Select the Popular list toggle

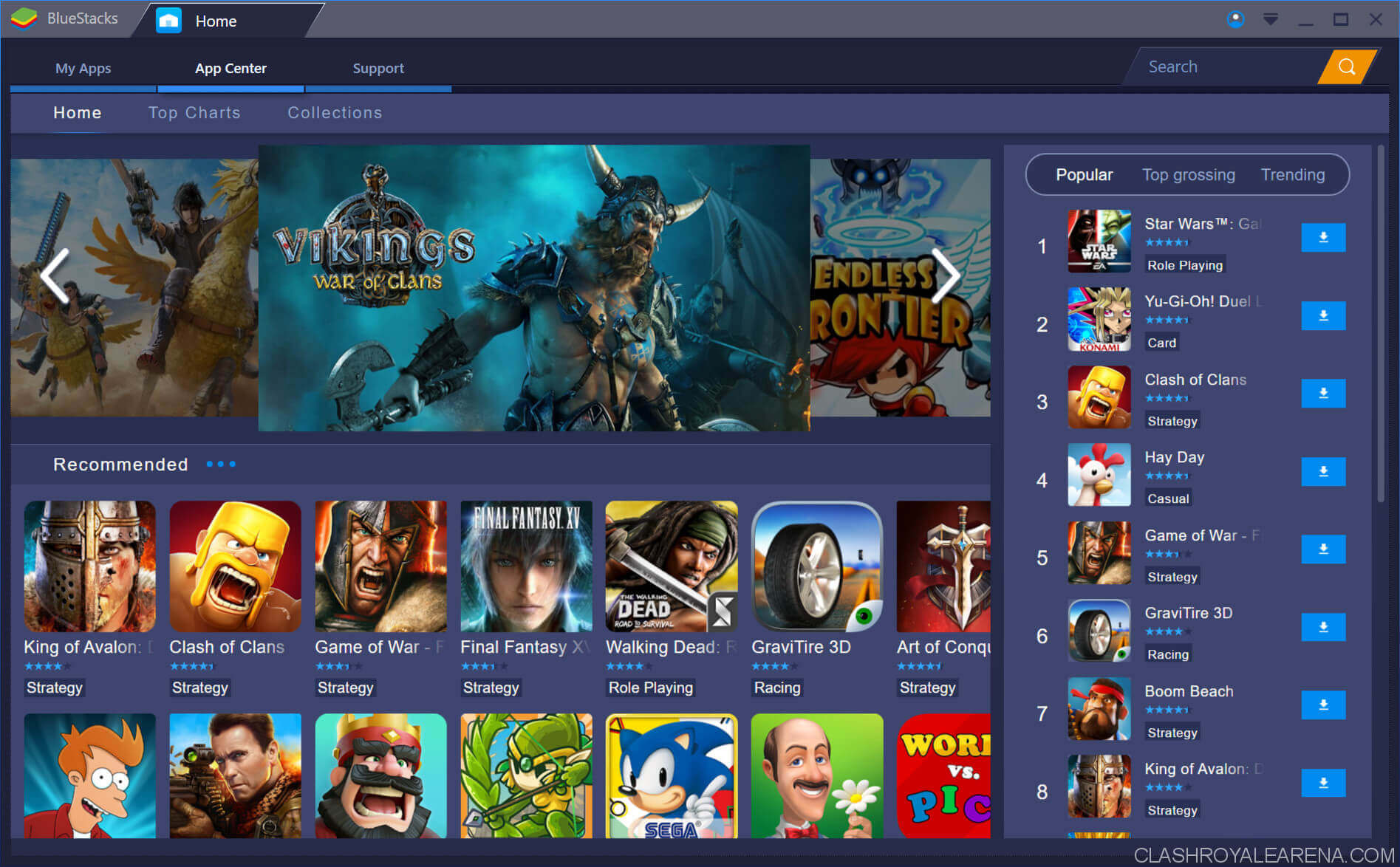click(1084, 175)
